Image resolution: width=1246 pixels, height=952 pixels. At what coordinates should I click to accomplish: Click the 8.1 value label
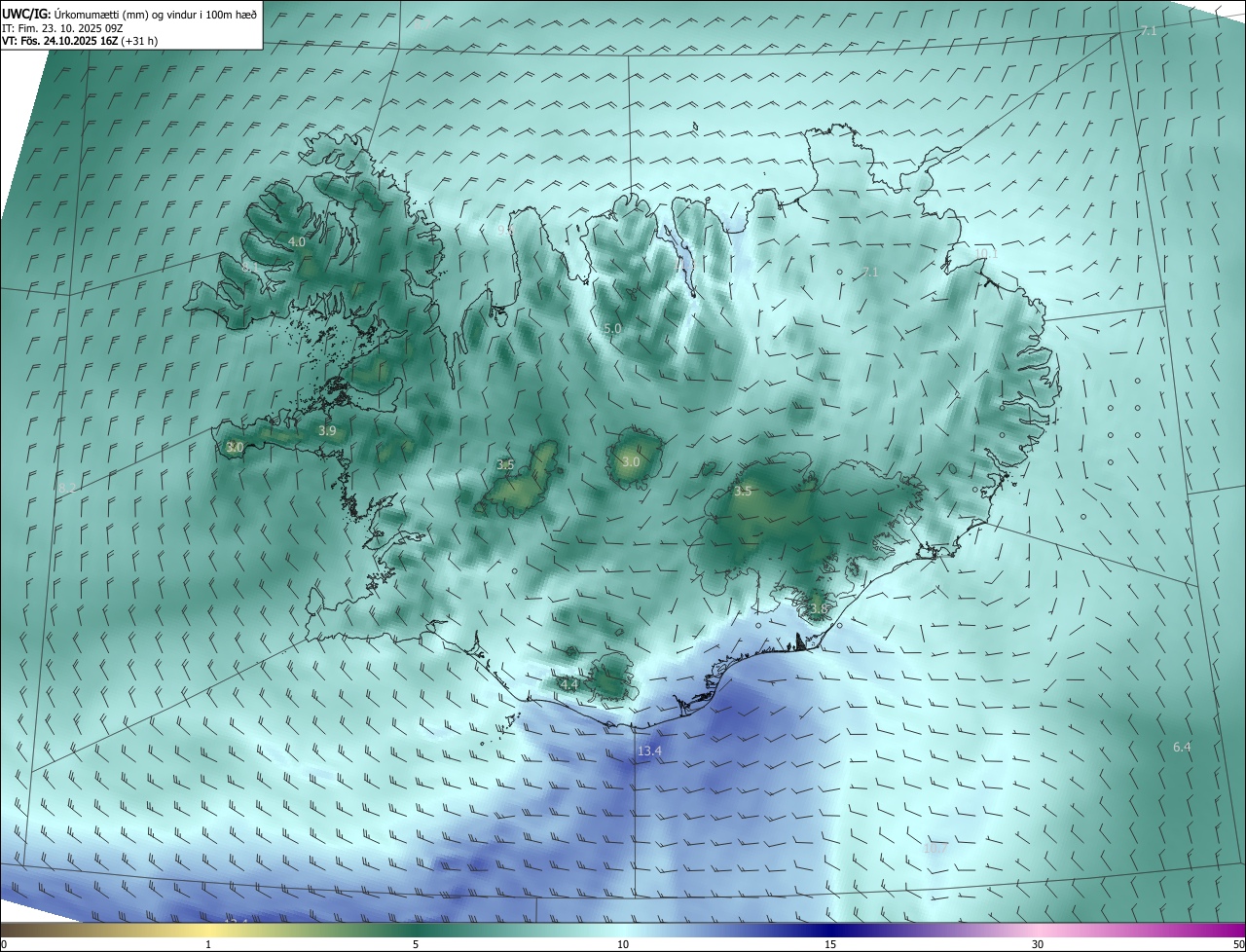click(250, 266)
